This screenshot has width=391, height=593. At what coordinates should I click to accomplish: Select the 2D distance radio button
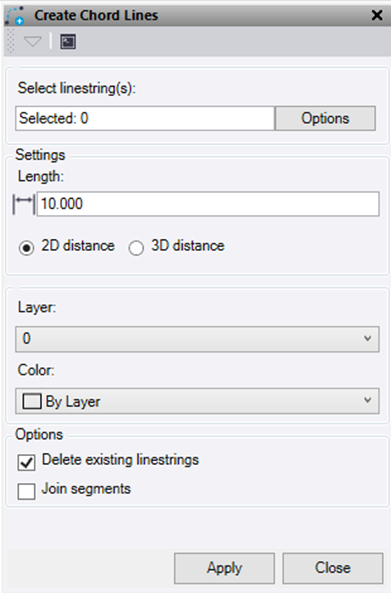(x=26, y=248)
